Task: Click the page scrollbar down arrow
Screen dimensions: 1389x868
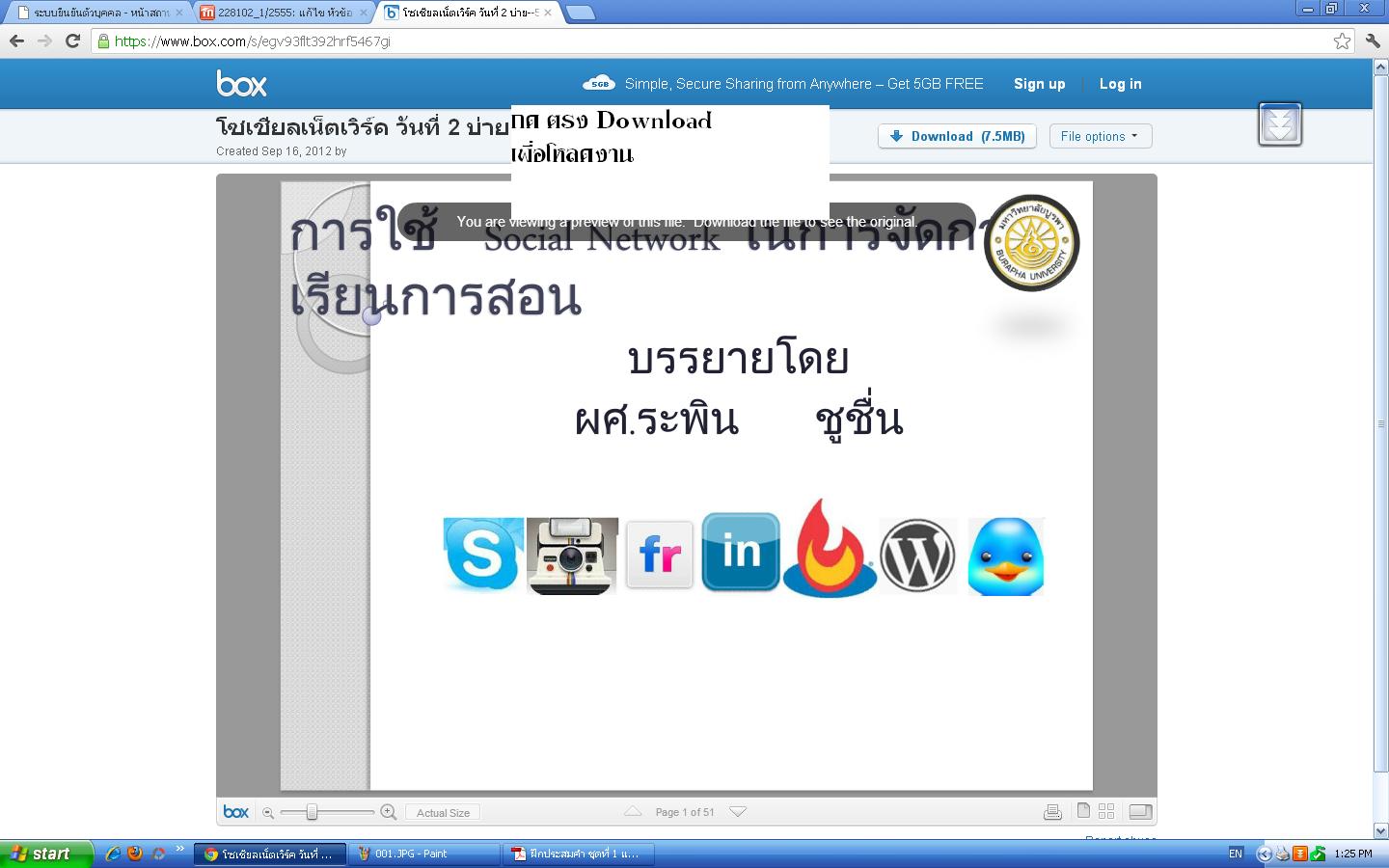Action: [x=1380, y=830]
